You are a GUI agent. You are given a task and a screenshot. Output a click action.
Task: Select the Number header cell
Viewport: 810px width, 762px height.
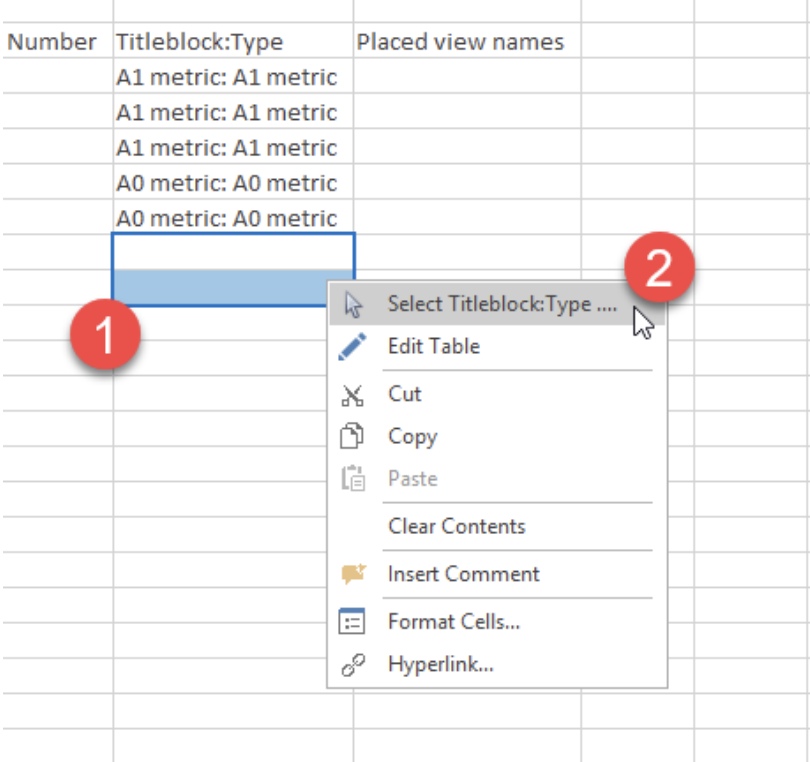57,40
